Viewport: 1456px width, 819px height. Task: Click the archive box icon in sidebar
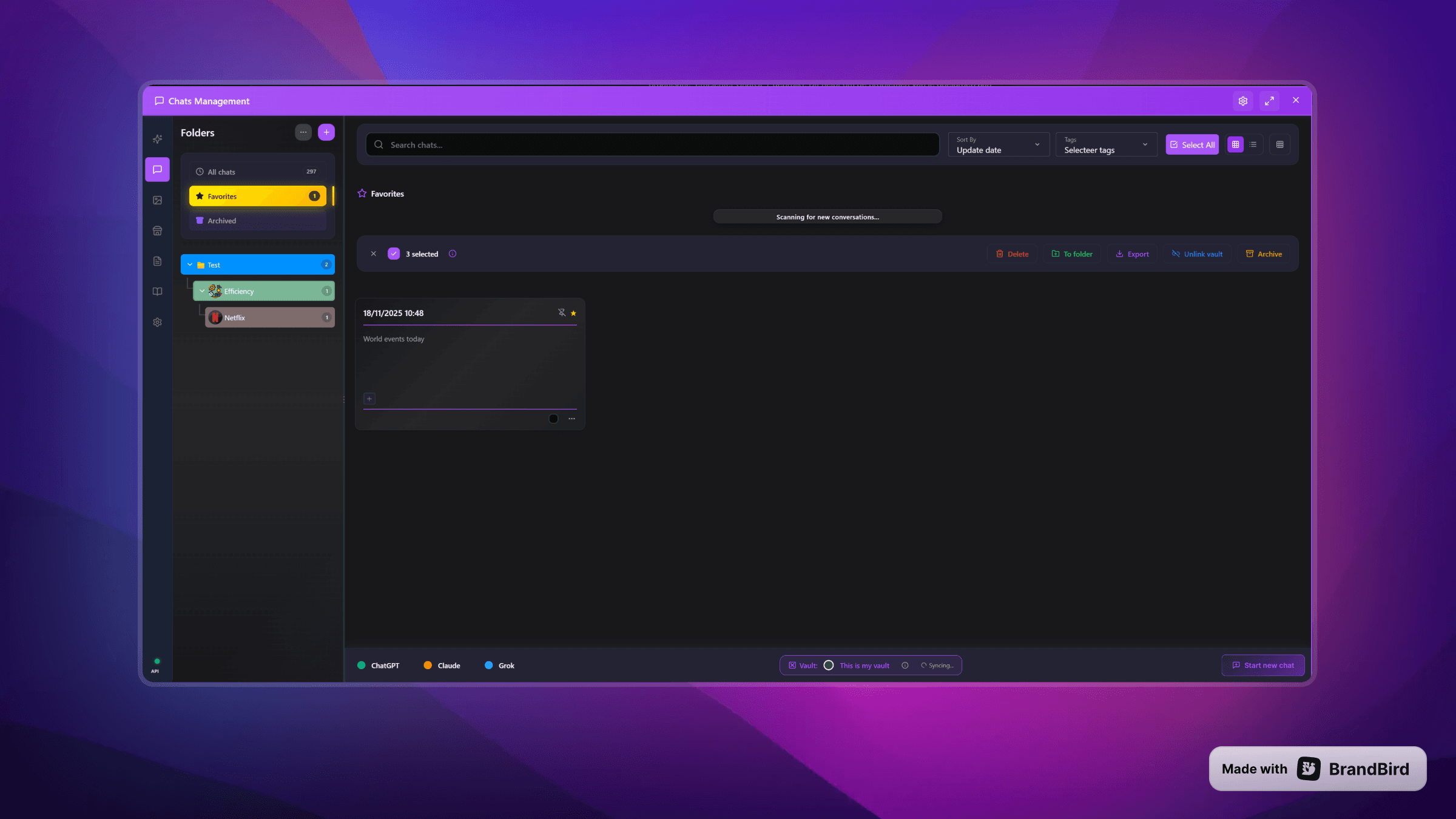pos(157,231)
